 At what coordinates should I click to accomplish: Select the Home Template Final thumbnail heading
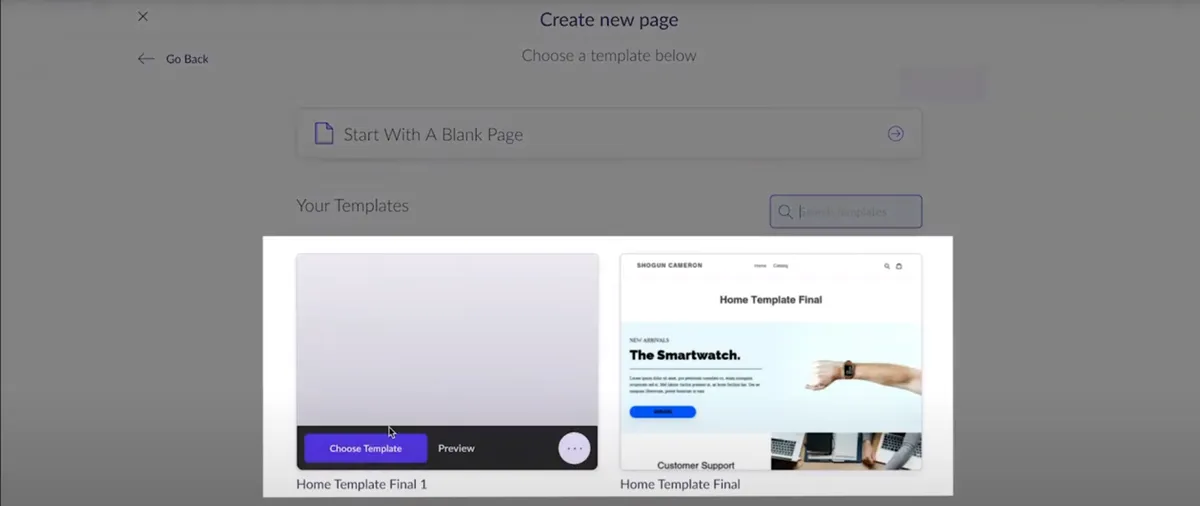click(771, 299)
